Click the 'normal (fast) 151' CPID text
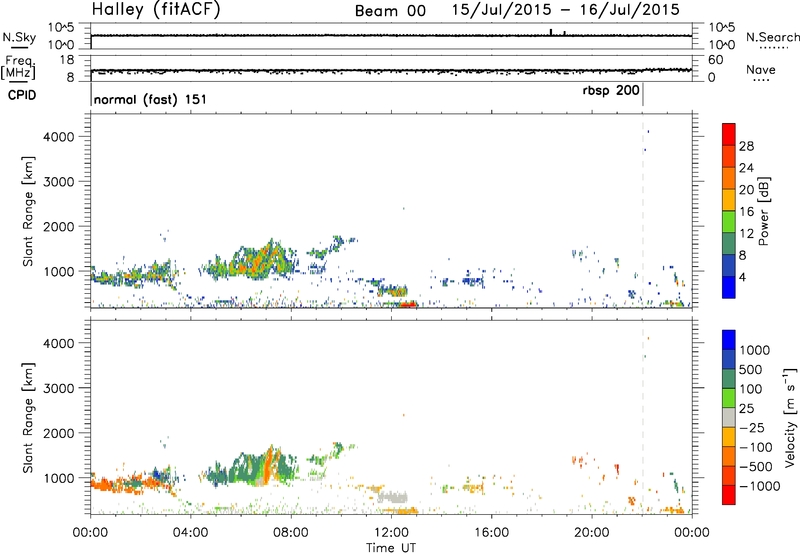This screenshot has width=800, height=554. [x=151, y=99]
